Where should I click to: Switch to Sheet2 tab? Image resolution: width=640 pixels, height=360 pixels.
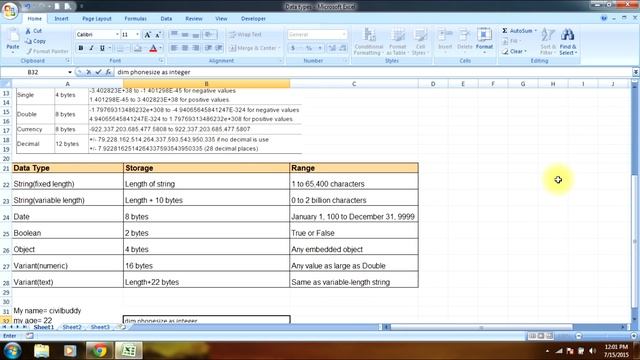(x=72, y=327)
